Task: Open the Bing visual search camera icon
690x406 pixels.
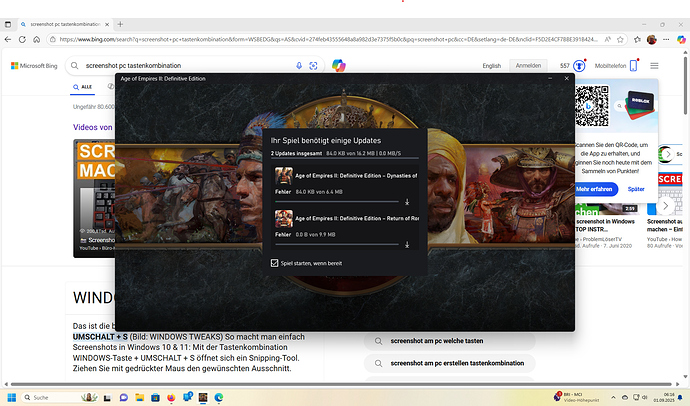Action: [313, 65]
